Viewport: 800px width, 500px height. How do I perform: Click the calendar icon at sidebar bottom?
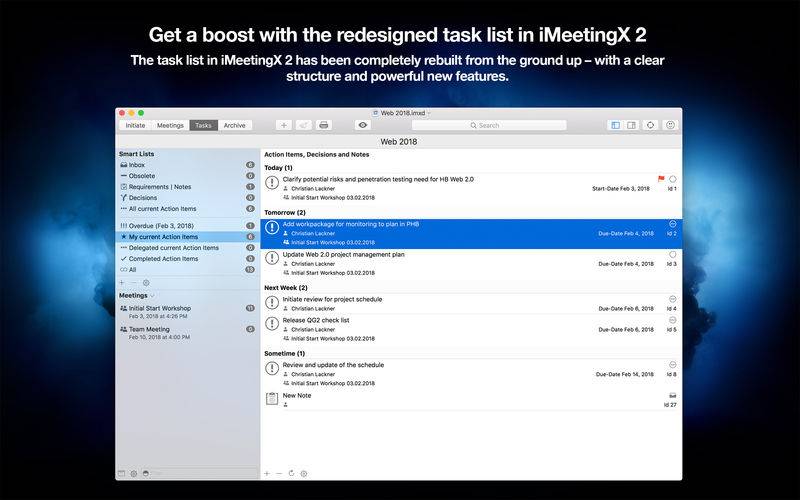pyautogui.click(x=121, y=473)
